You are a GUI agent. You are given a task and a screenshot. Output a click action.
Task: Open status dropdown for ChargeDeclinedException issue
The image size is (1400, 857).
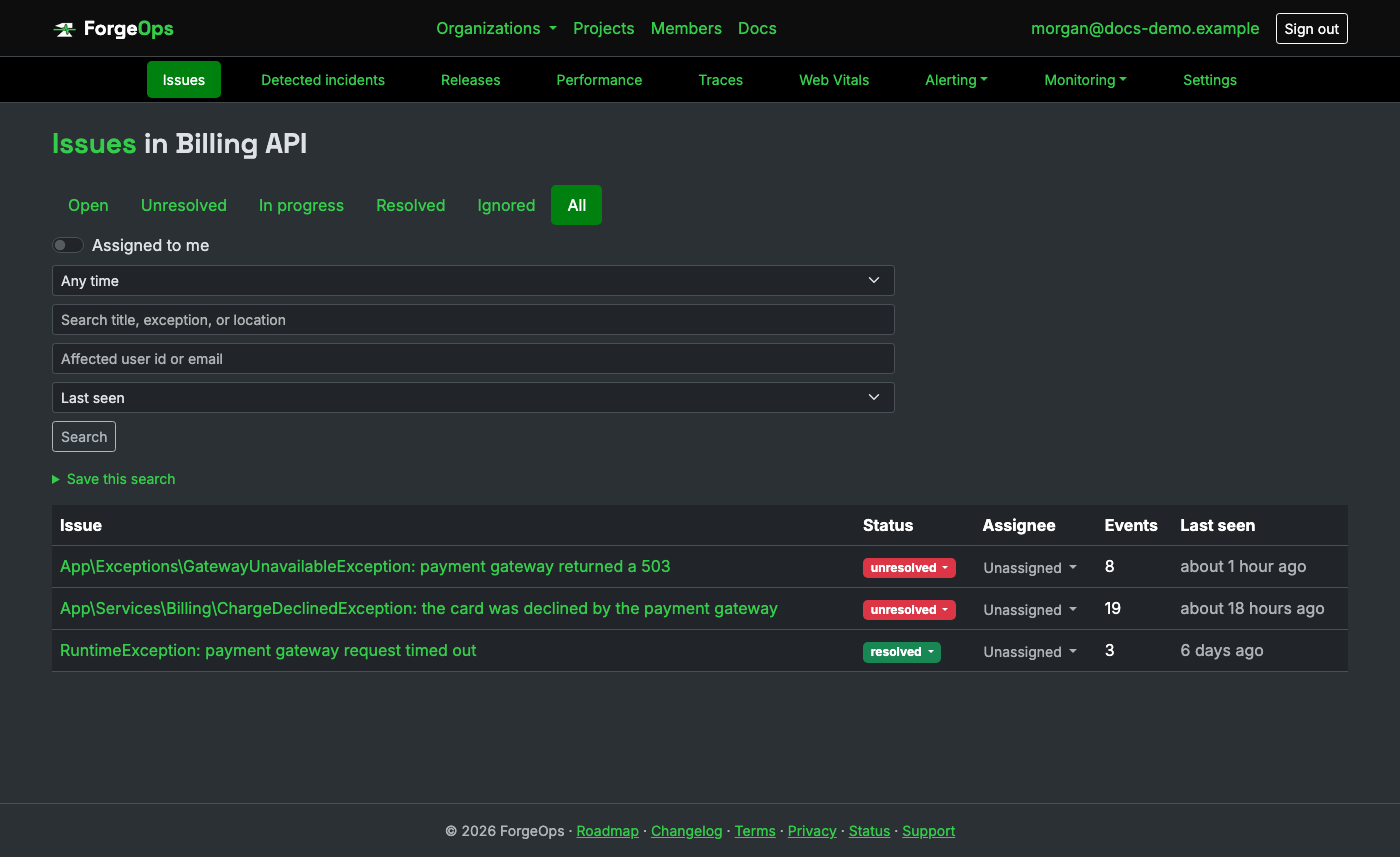coord(909,610)
